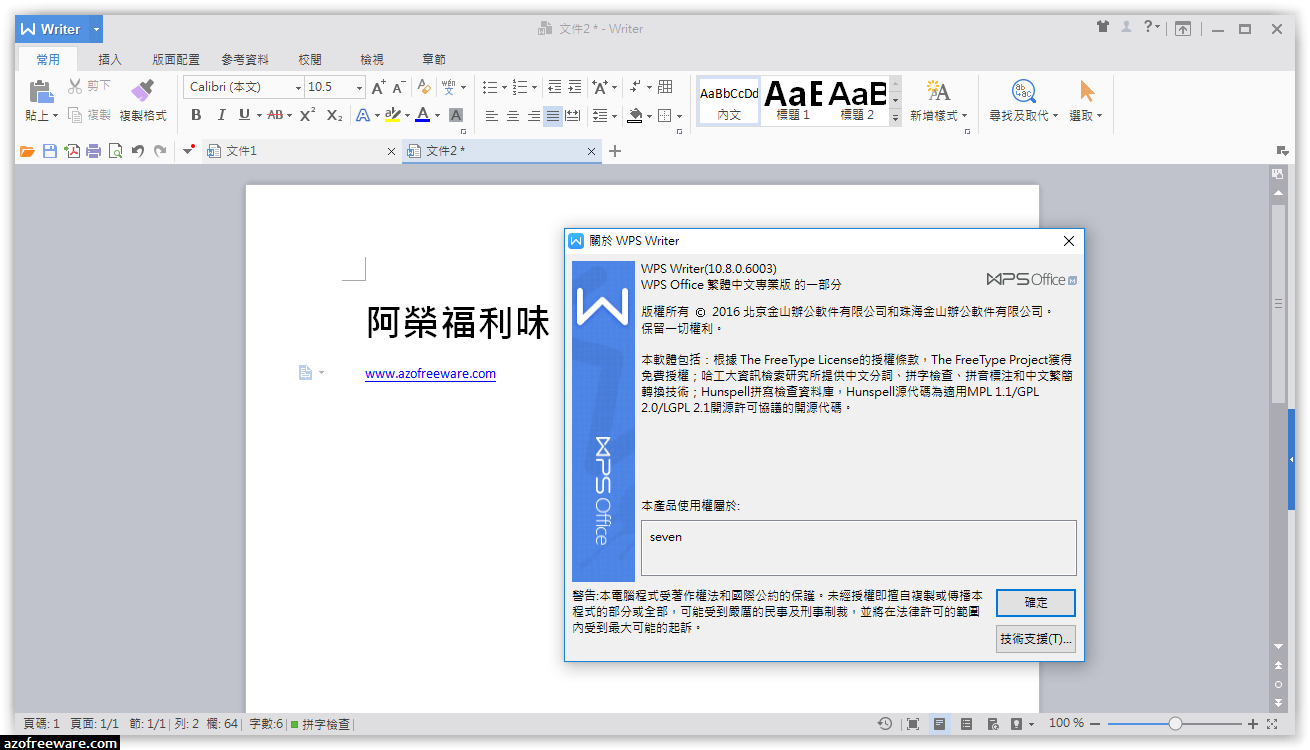The image size is (1310, 750).
Task: Print the document from quick toolbar
Action: point(94,151)
